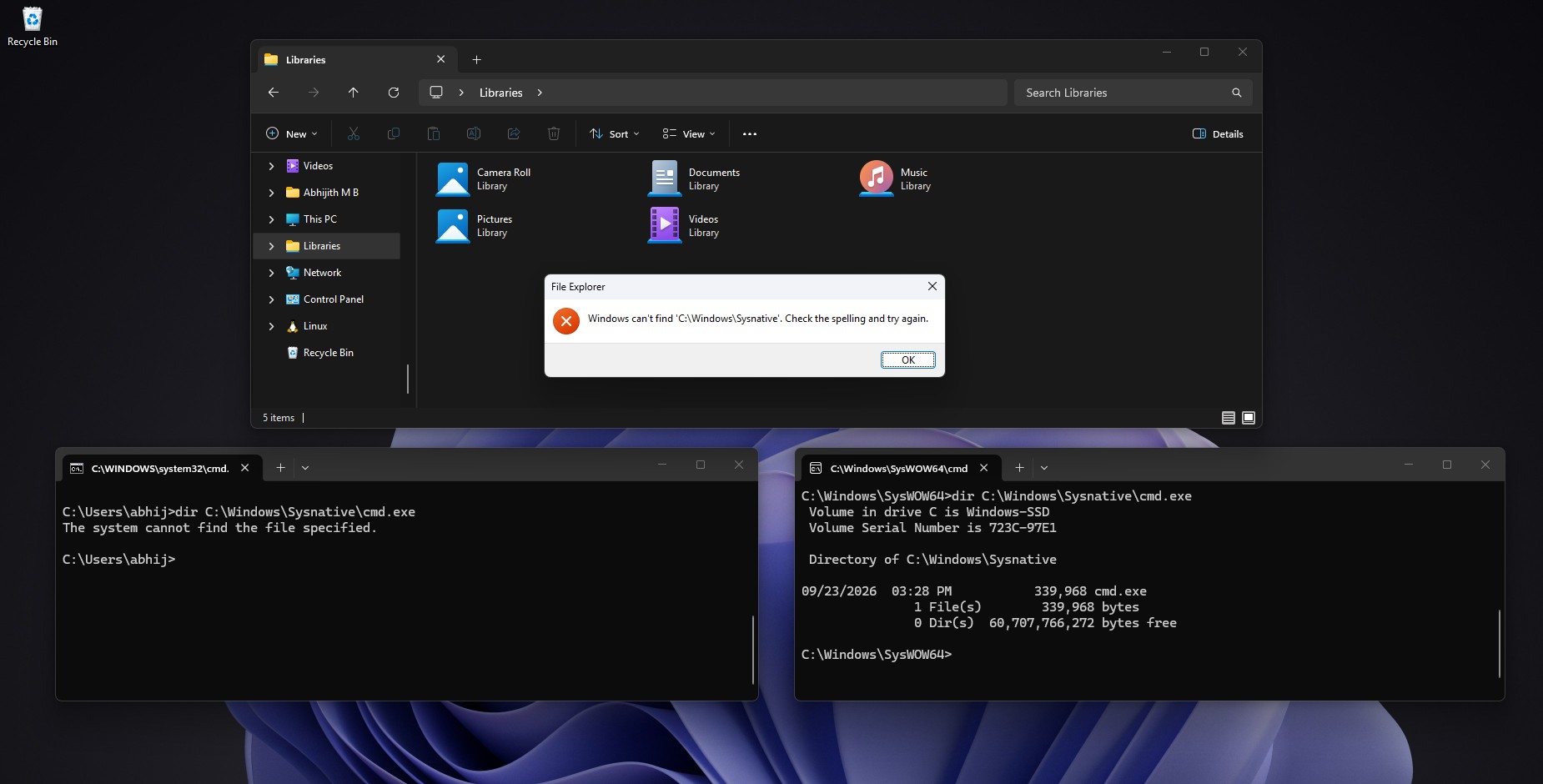
Task: Click Libraries in the address breadcrumb
Action: (500, 93)
